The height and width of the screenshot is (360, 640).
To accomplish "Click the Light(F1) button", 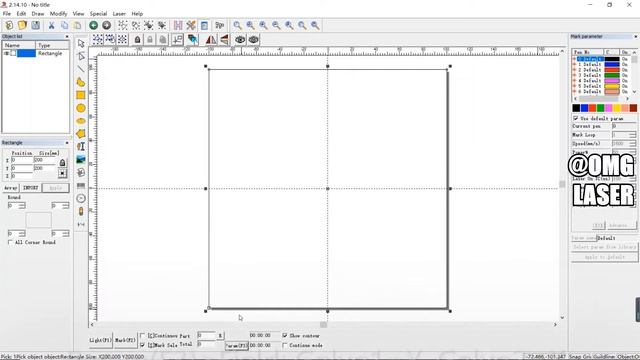I will 100,340.
